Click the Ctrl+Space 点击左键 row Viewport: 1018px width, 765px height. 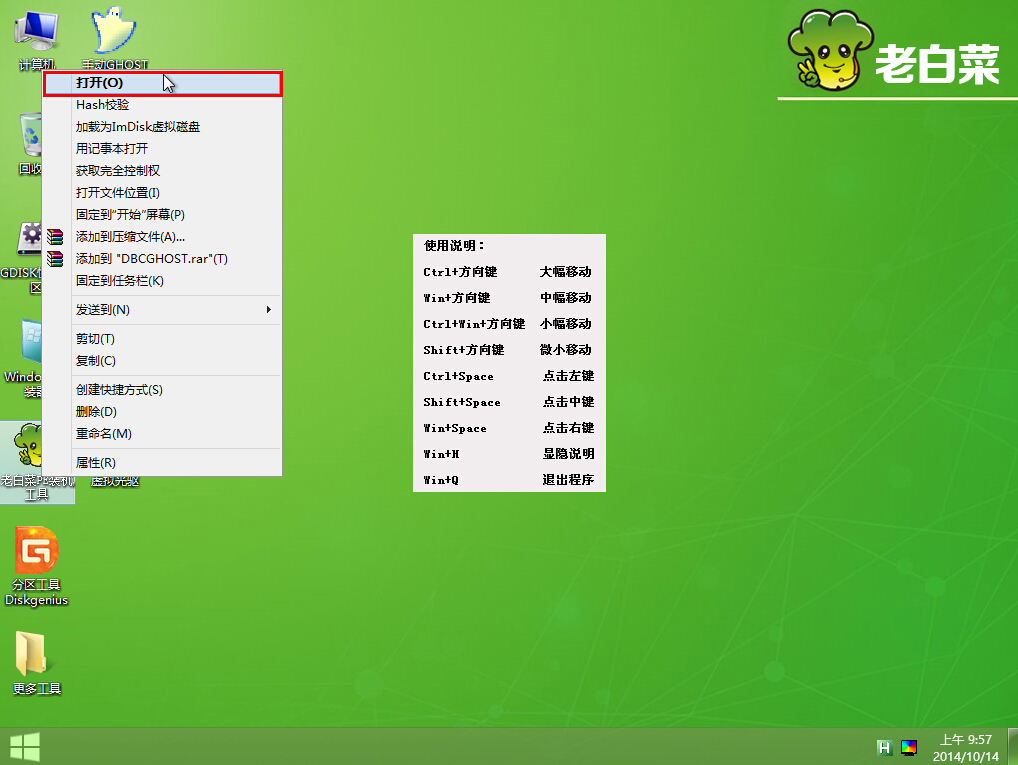pyautogui.click(x=508, y=375)
